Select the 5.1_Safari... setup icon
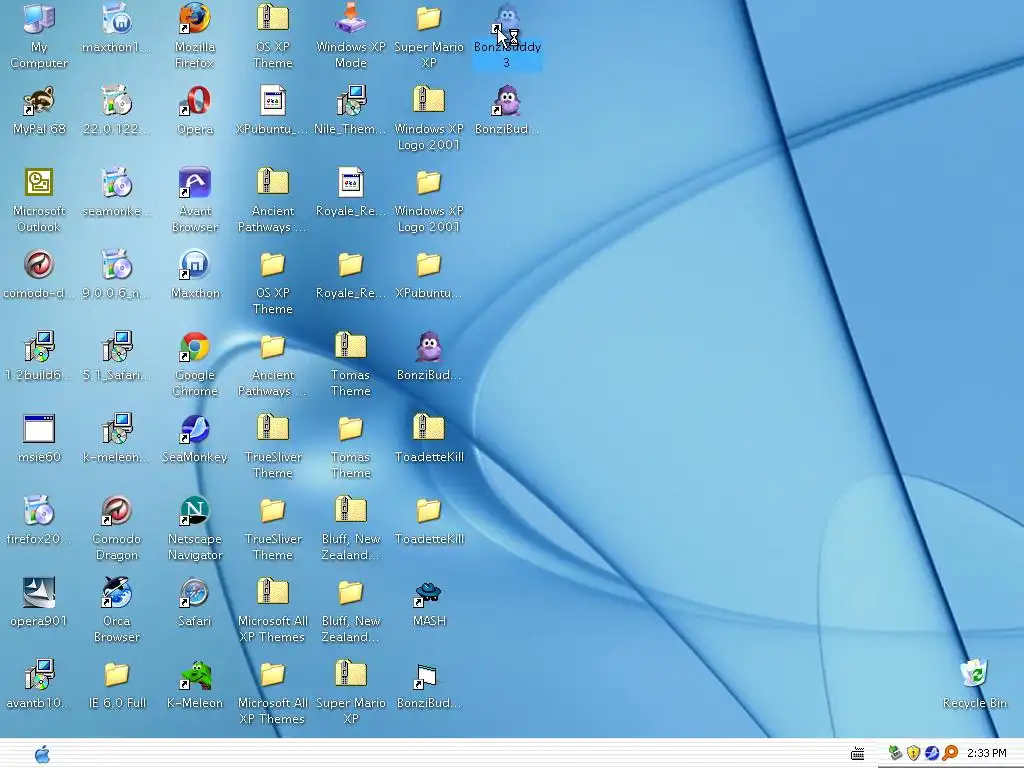 pyautogui.click(x=117, y=346)
